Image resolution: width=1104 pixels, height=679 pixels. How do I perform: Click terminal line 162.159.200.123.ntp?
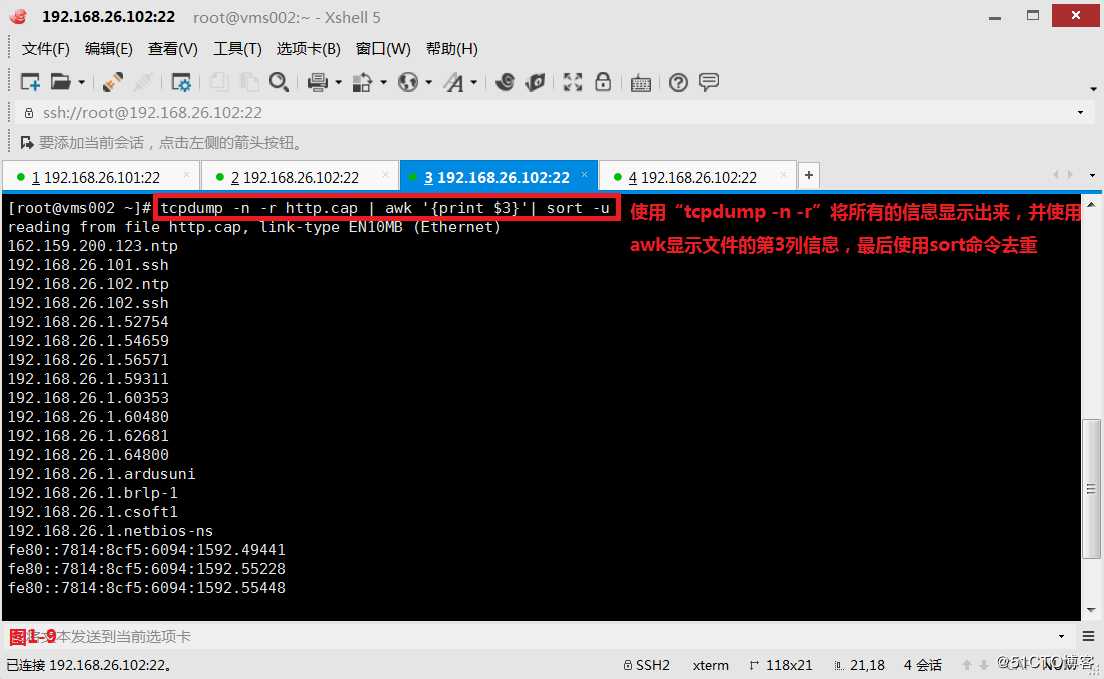[x=92, y=246]
